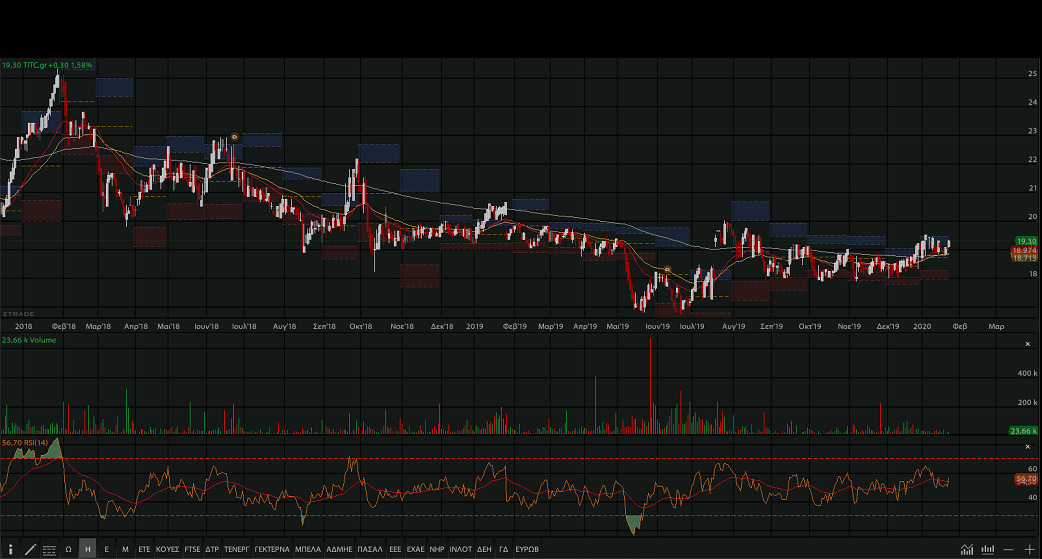
Task: Open the ΜΠΕΛΑ symbol chart
Action: tap(308, 549)
